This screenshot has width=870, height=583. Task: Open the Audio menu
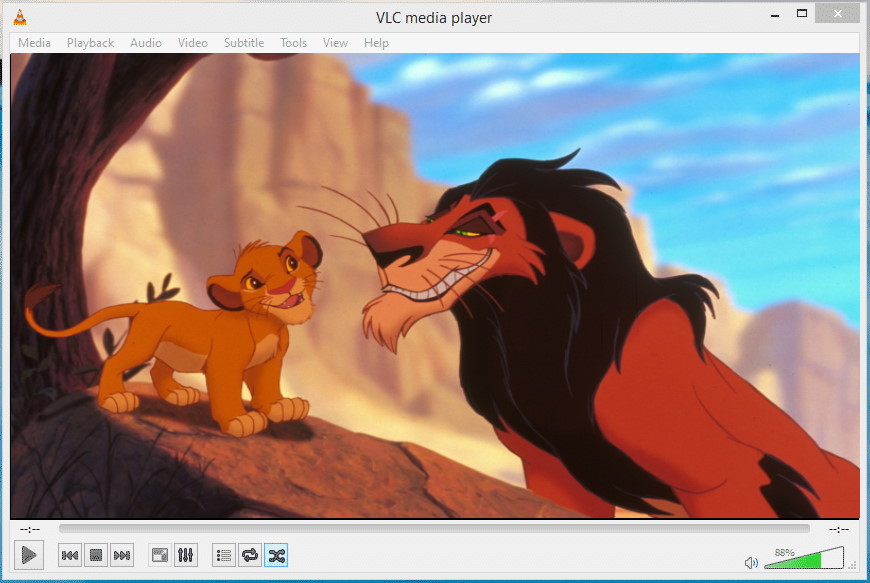tap(146, 43)
